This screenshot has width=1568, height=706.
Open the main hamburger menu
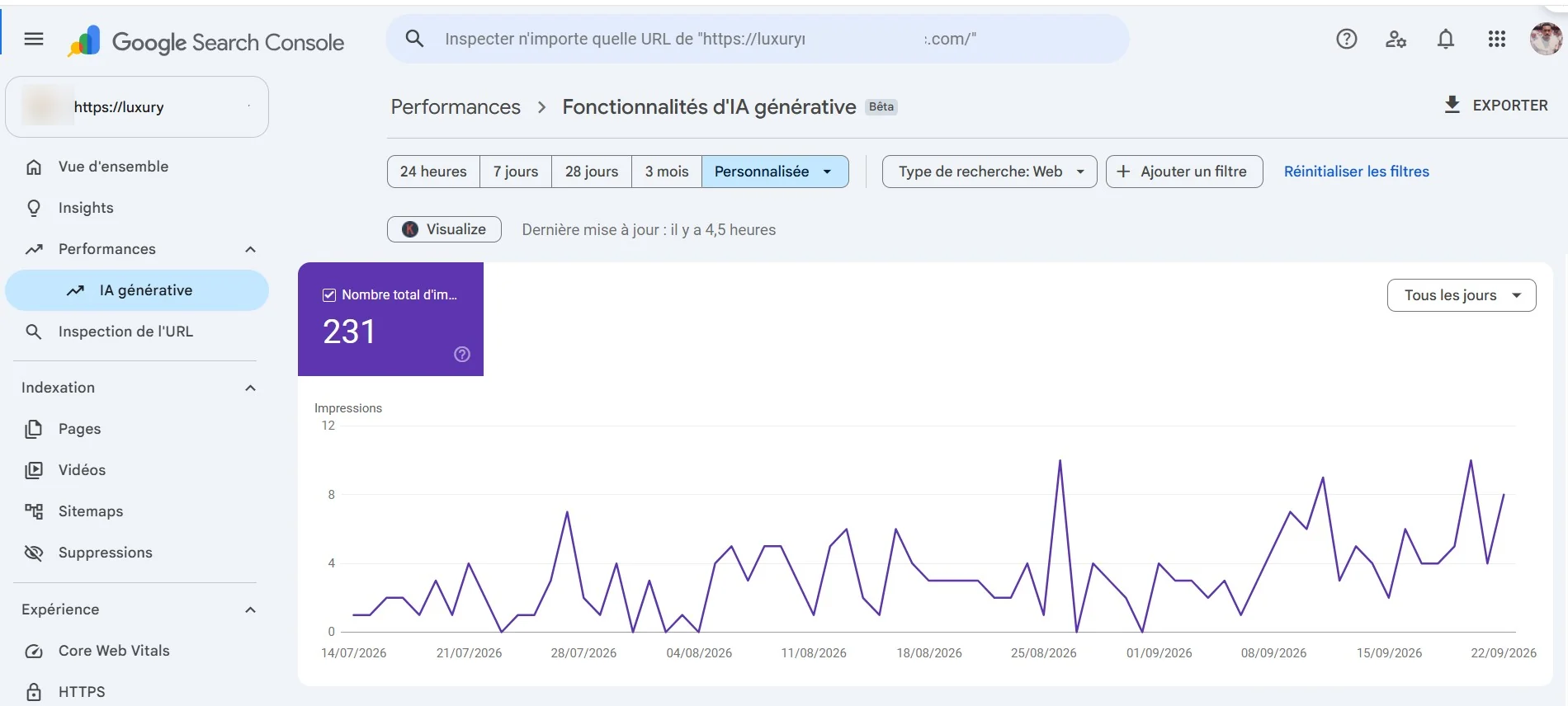34,39
